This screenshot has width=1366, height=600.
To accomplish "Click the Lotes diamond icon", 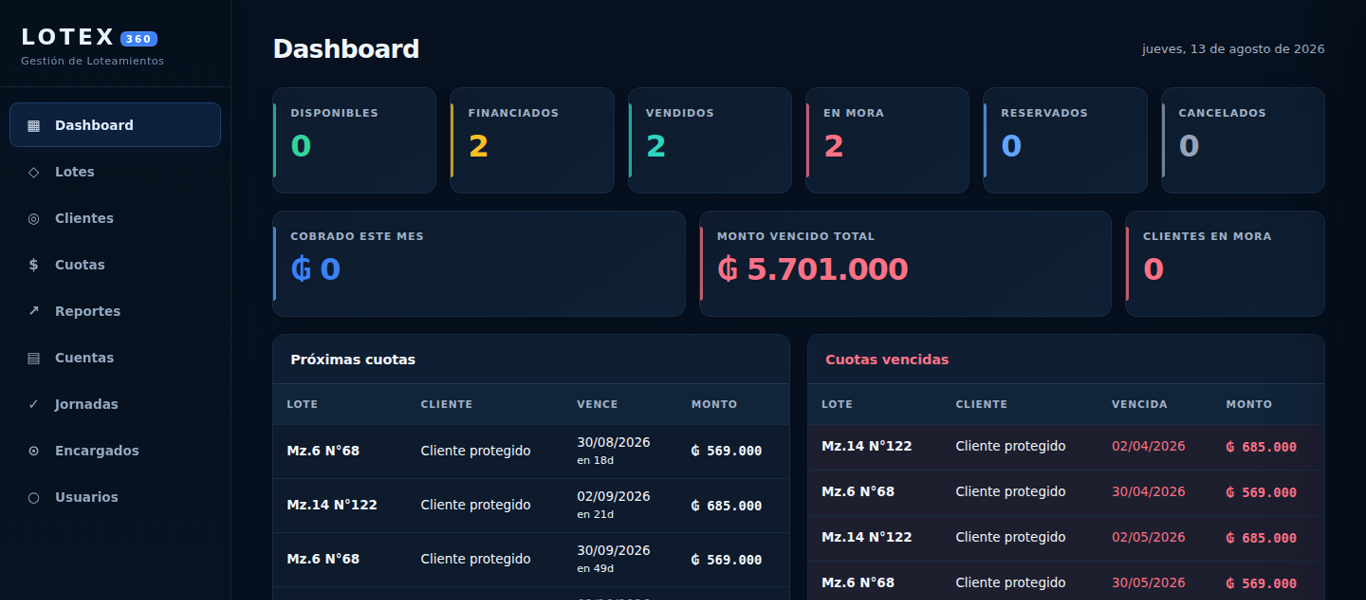I will [x=34, y=172].
